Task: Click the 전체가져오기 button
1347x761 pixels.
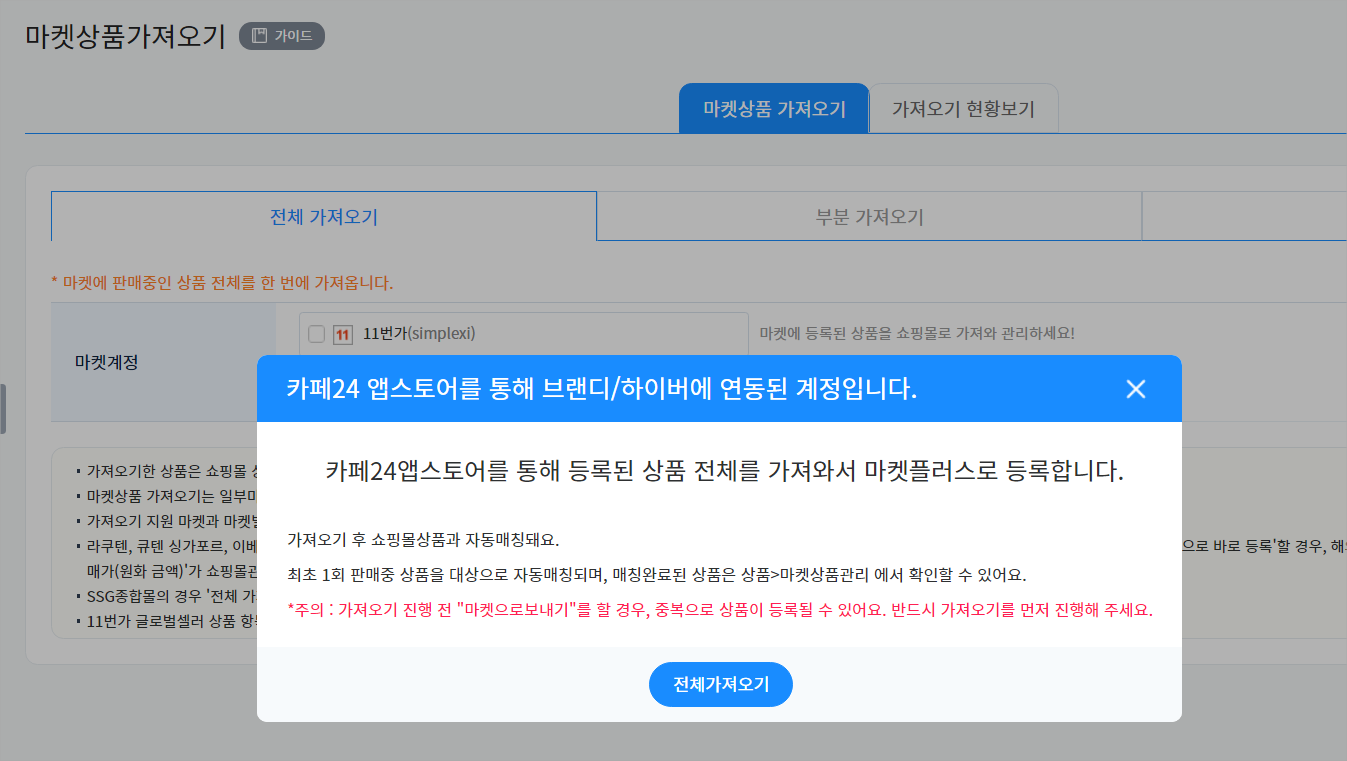Action: 720,684
